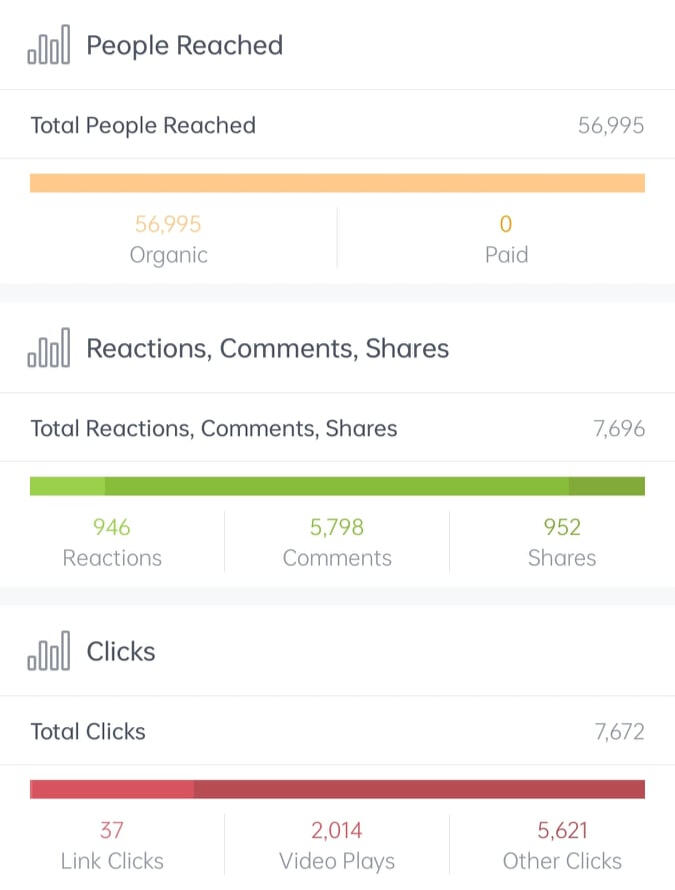The height and width of the screenshot is (890, 675).
Task: Click the bar chart icon beside Clicks
Action: click(48, 651)
